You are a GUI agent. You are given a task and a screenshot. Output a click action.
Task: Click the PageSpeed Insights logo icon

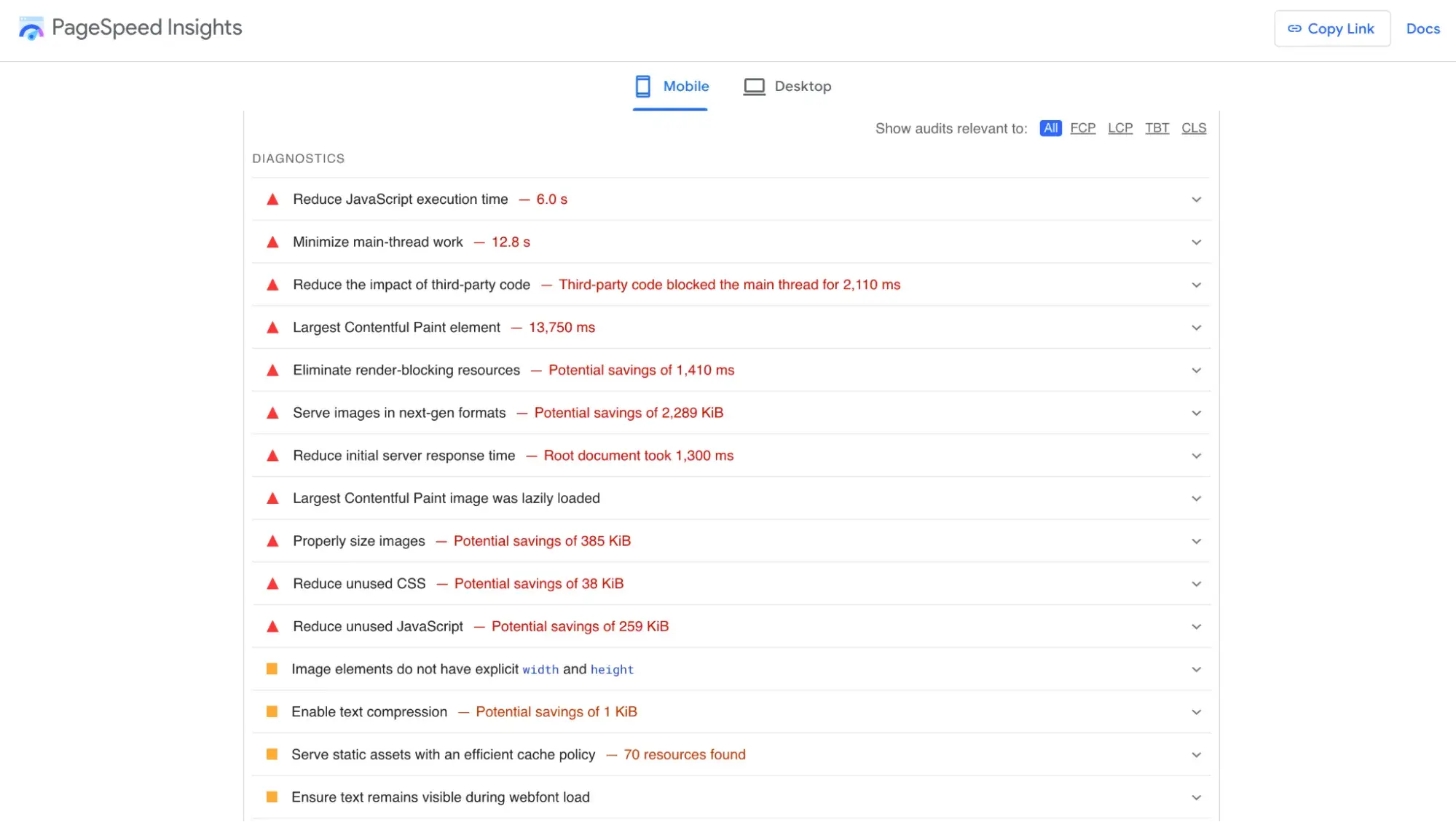(x=31, y=28)
